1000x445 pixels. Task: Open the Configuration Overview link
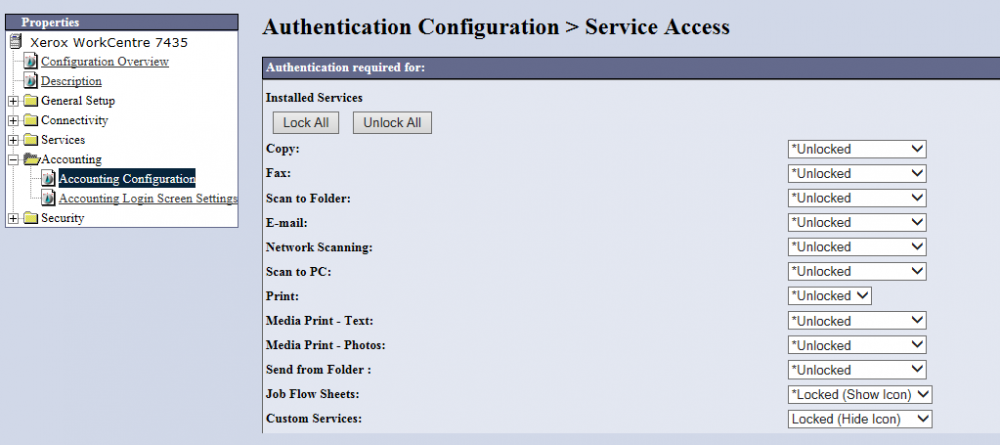click(104, 62)
